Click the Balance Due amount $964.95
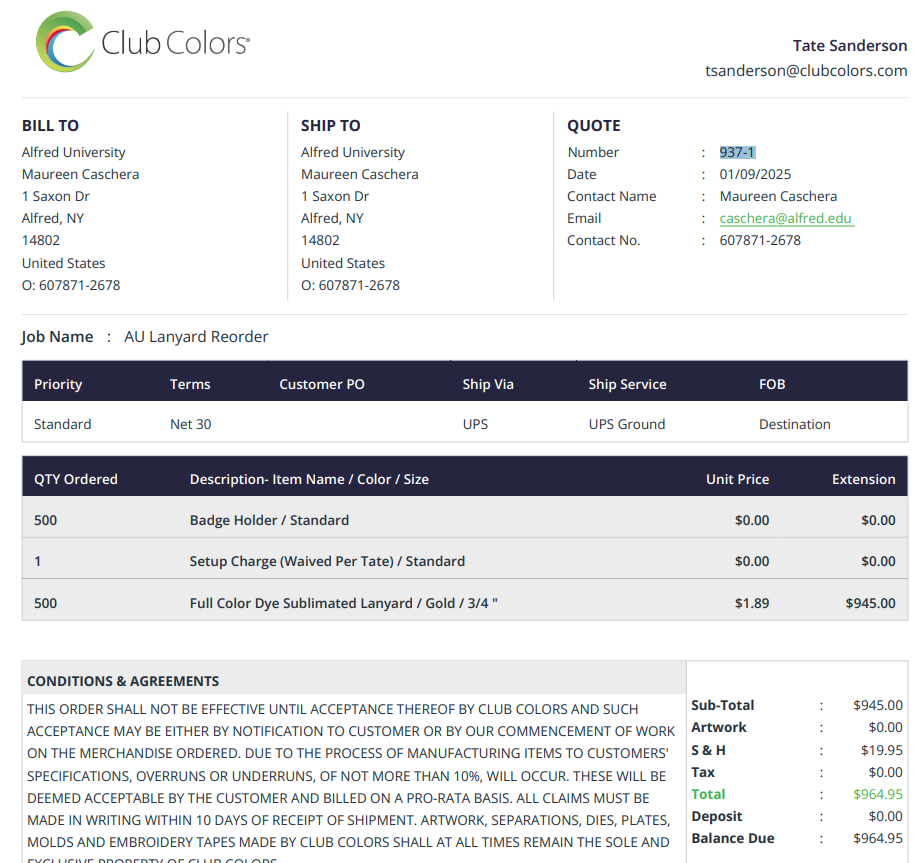 click(878, 838)
